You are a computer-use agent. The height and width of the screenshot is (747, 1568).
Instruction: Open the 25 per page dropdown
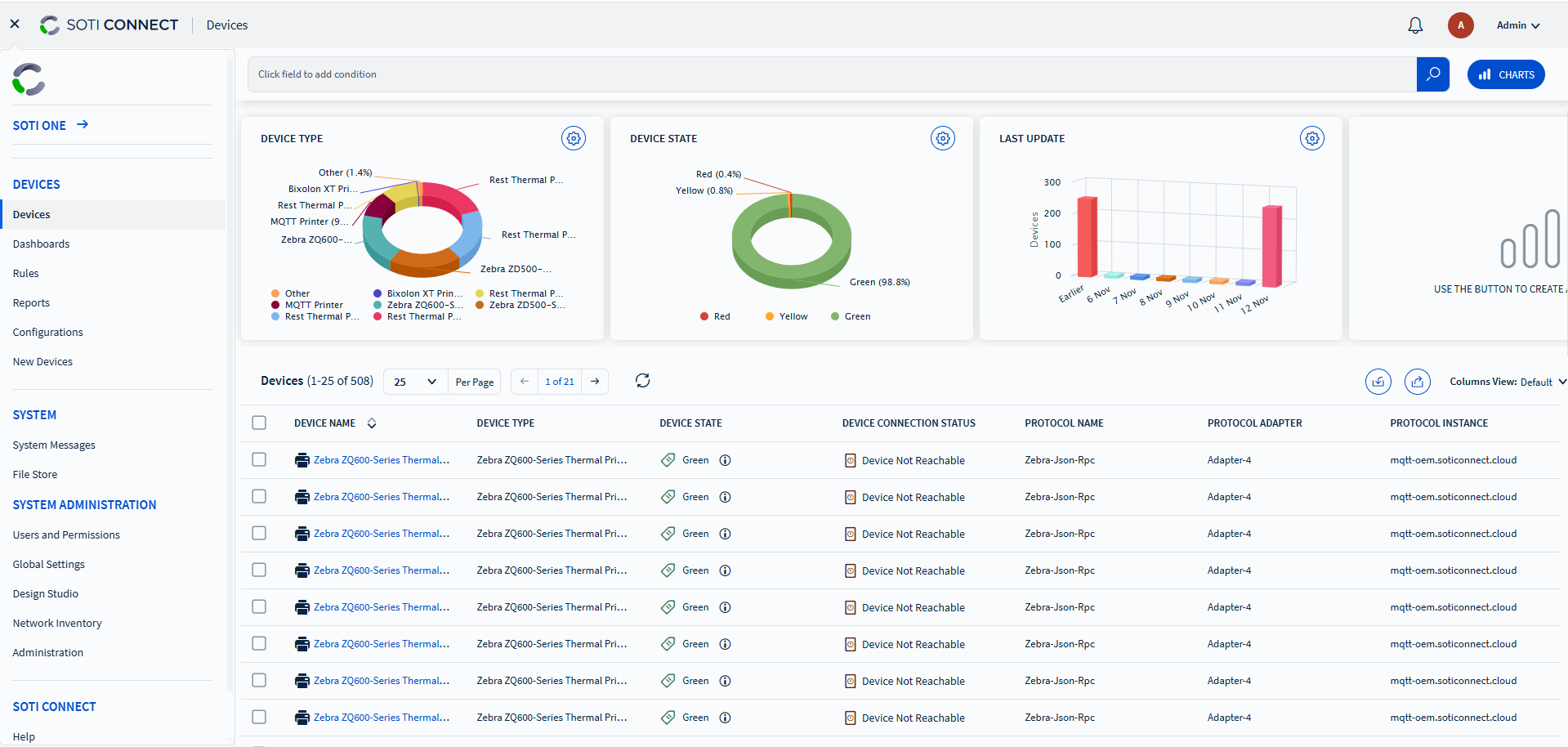click(x=415, y=382)
